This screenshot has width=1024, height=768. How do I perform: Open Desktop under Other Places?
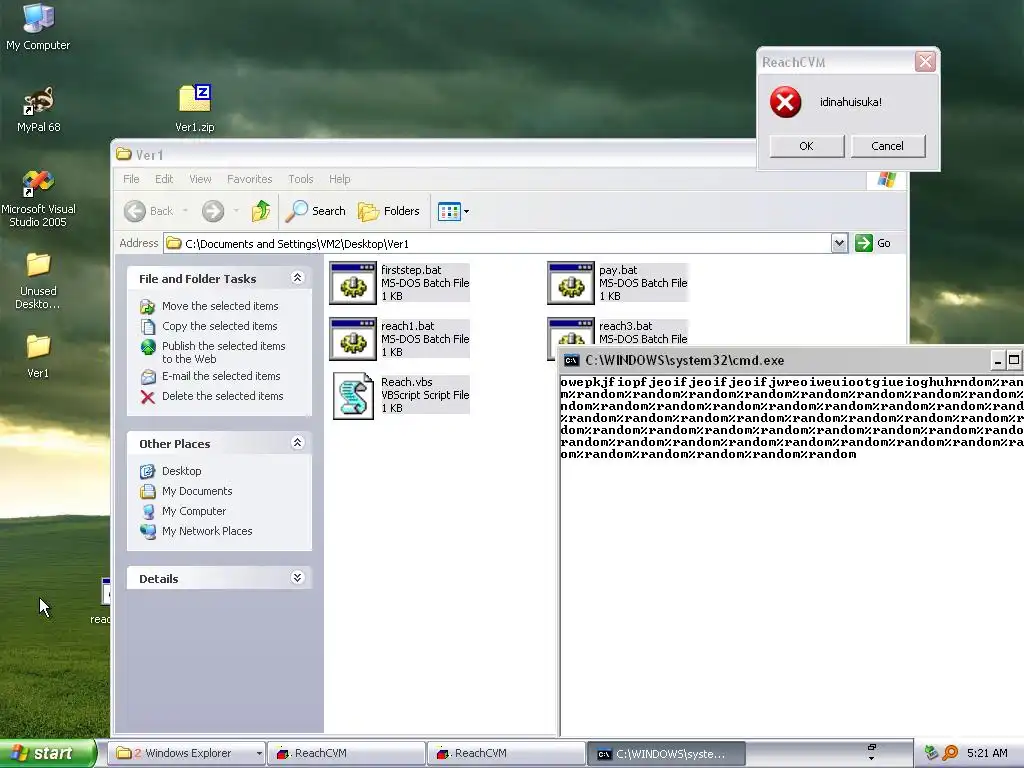(x=182, y=471)
